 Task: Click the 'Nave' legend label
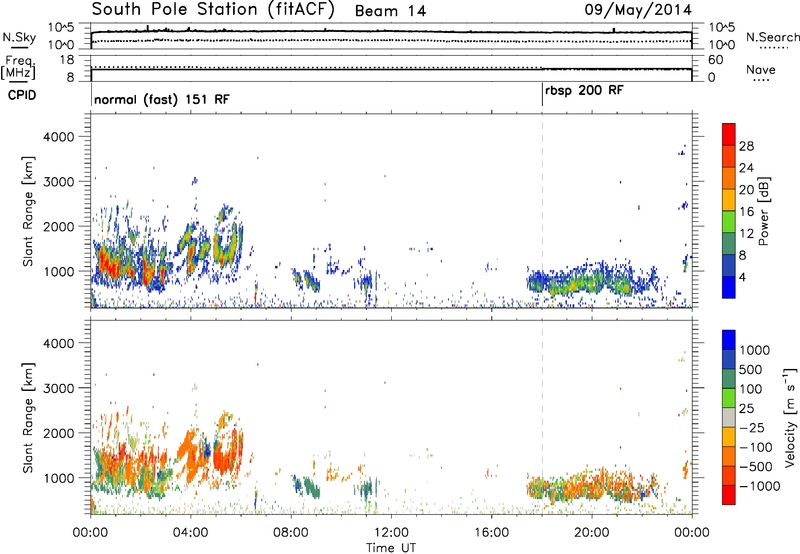coord(761,69)
